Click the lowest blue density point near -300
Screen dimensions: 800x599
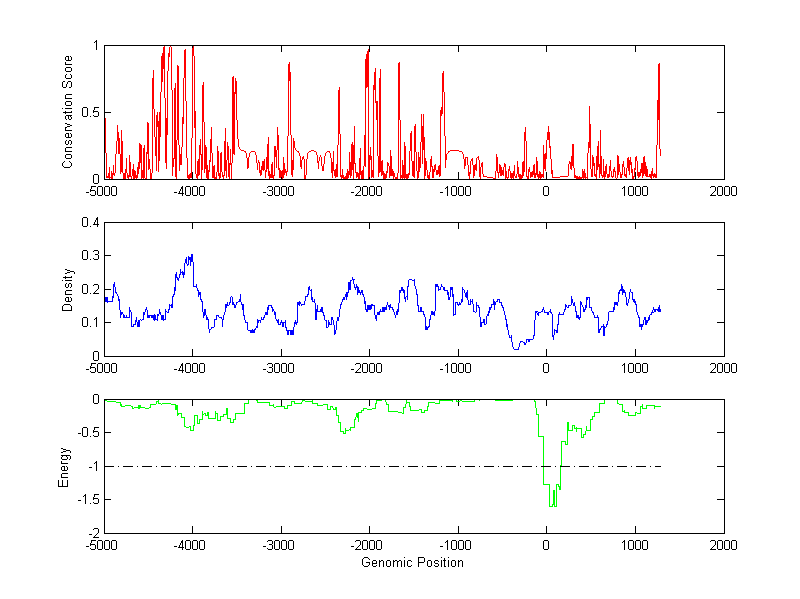click(x=516, y=347)
